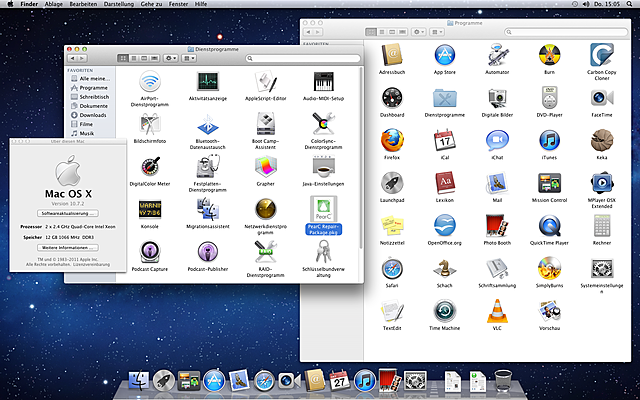Open AirPort-Dienstprogramm in Dienstprogramme window
Image resolution: width=640 pixels, height=400 pixels.
pyautogui.click(x=149, y=82)
